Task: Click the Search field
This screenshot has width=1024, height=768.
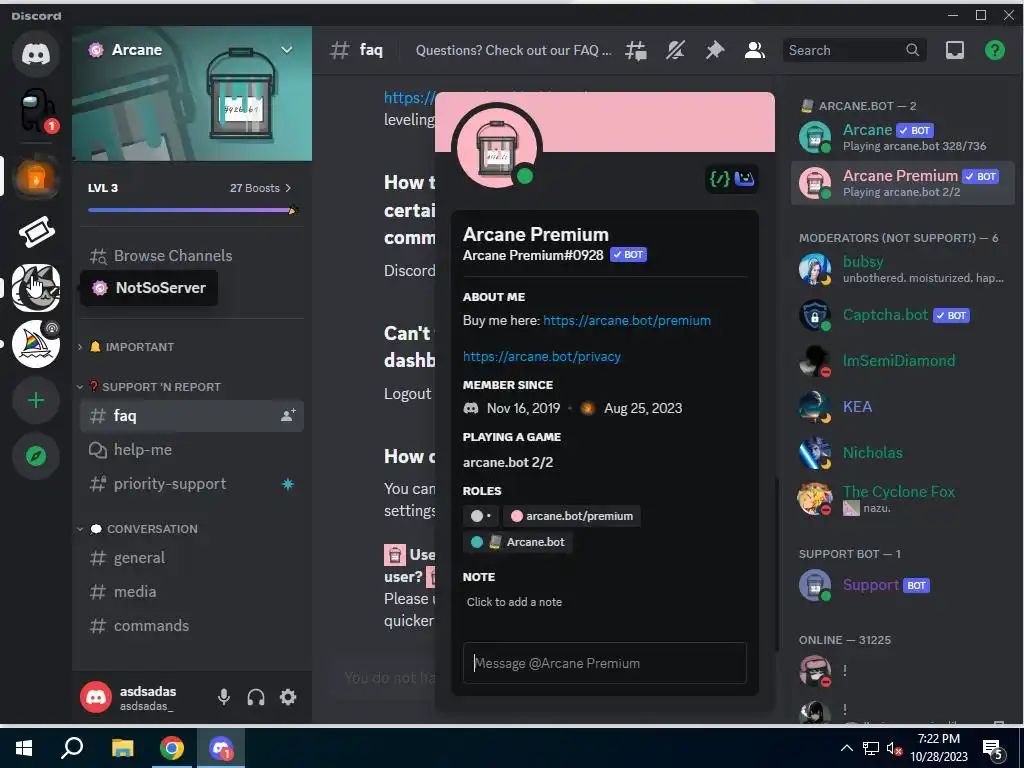Action: click(854, 50)
